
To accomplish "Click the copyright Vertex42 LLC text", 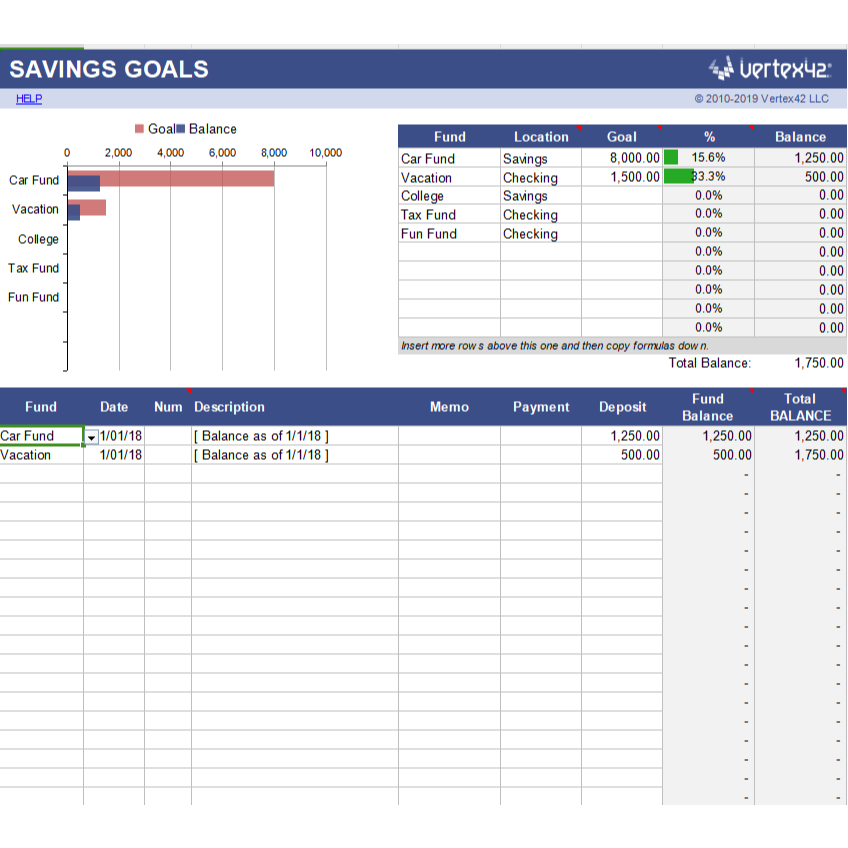I will click(761, 99).
